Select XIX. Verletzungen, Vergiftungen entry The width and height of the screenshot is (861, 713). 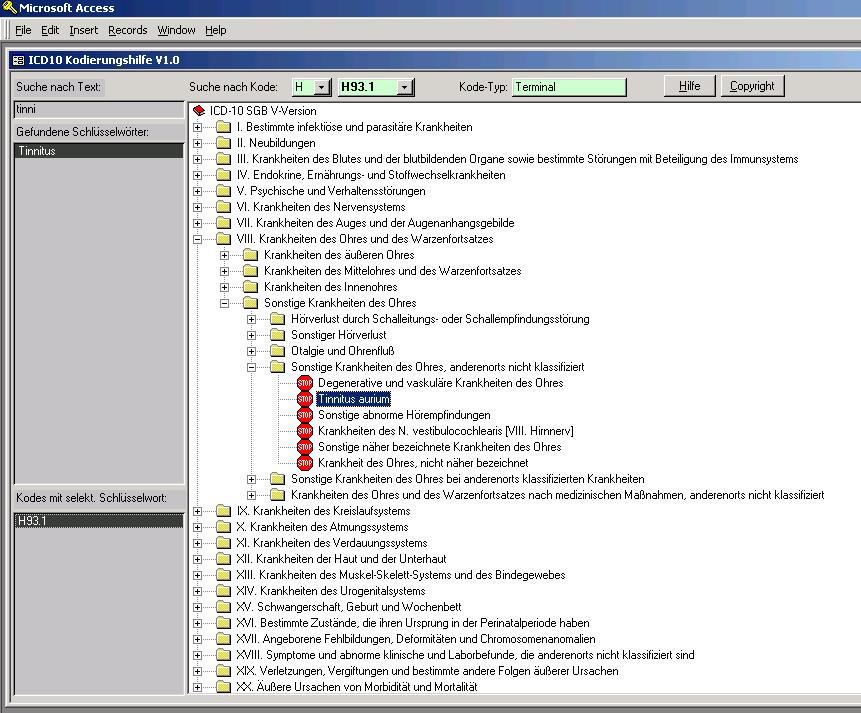tap(427, 671)
